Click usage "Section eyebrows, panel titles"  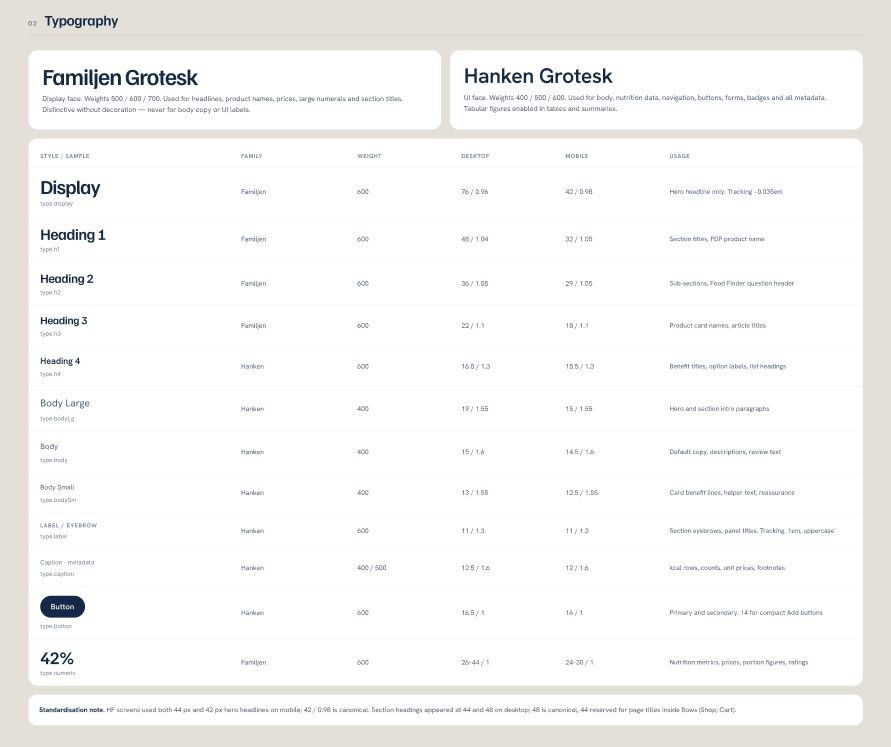[x=713, y=531]
